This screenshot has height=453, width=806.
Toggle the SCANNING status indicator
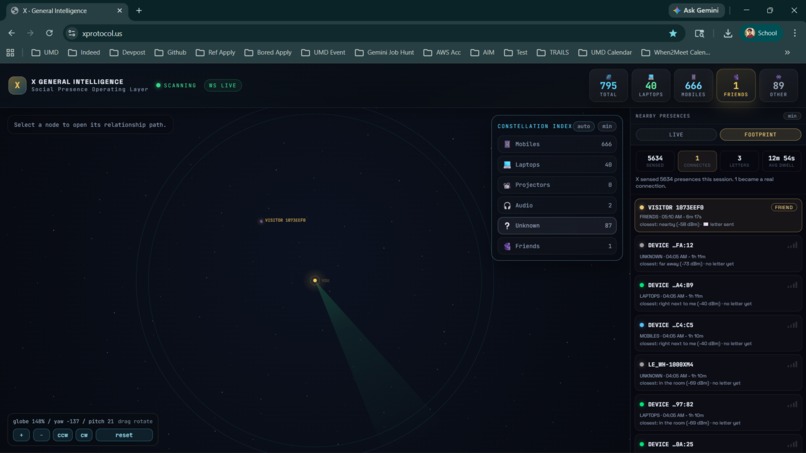coord(176,85)
